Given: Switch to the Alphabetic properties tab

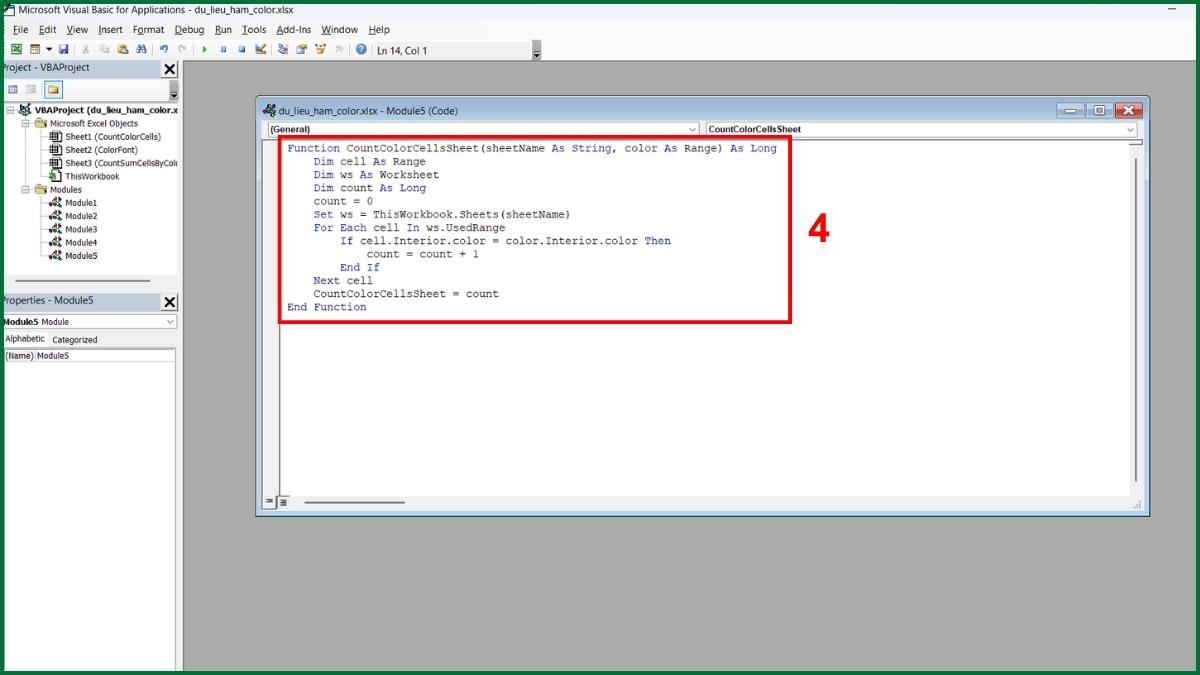Looking at the screenshot, I should (25, 339).
